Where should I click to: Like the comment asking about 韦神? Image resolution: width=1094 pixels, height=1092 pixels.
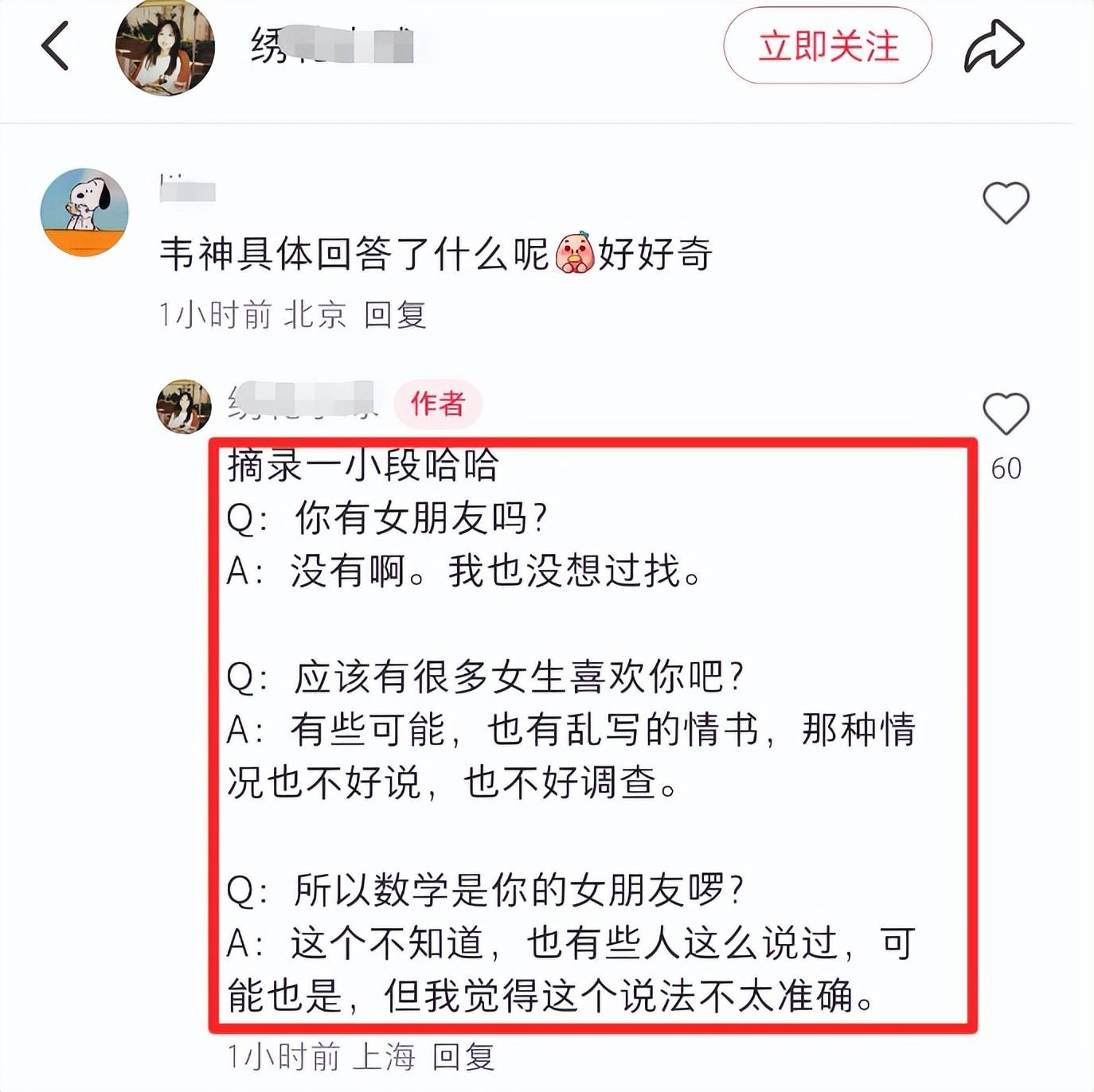(1006, 202)
